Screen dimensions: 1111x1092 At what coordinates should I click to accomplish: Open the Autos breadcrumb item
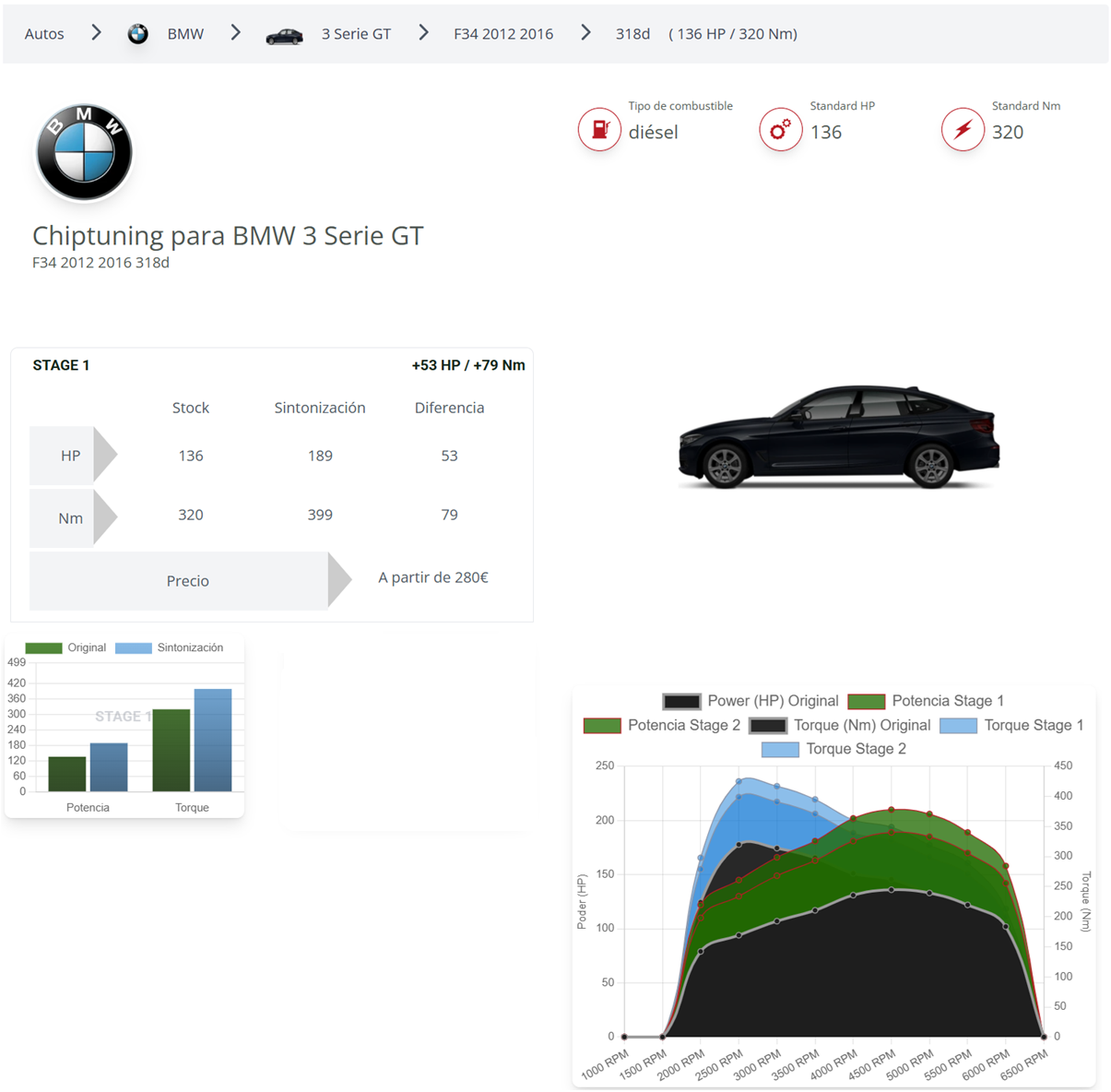tap(44, 34)
